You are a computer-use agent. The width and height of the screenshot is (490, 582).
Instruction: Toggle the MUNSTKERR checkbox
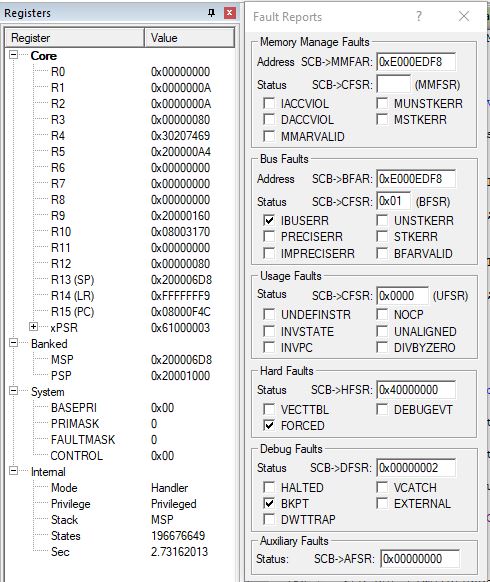click(382, 103)
